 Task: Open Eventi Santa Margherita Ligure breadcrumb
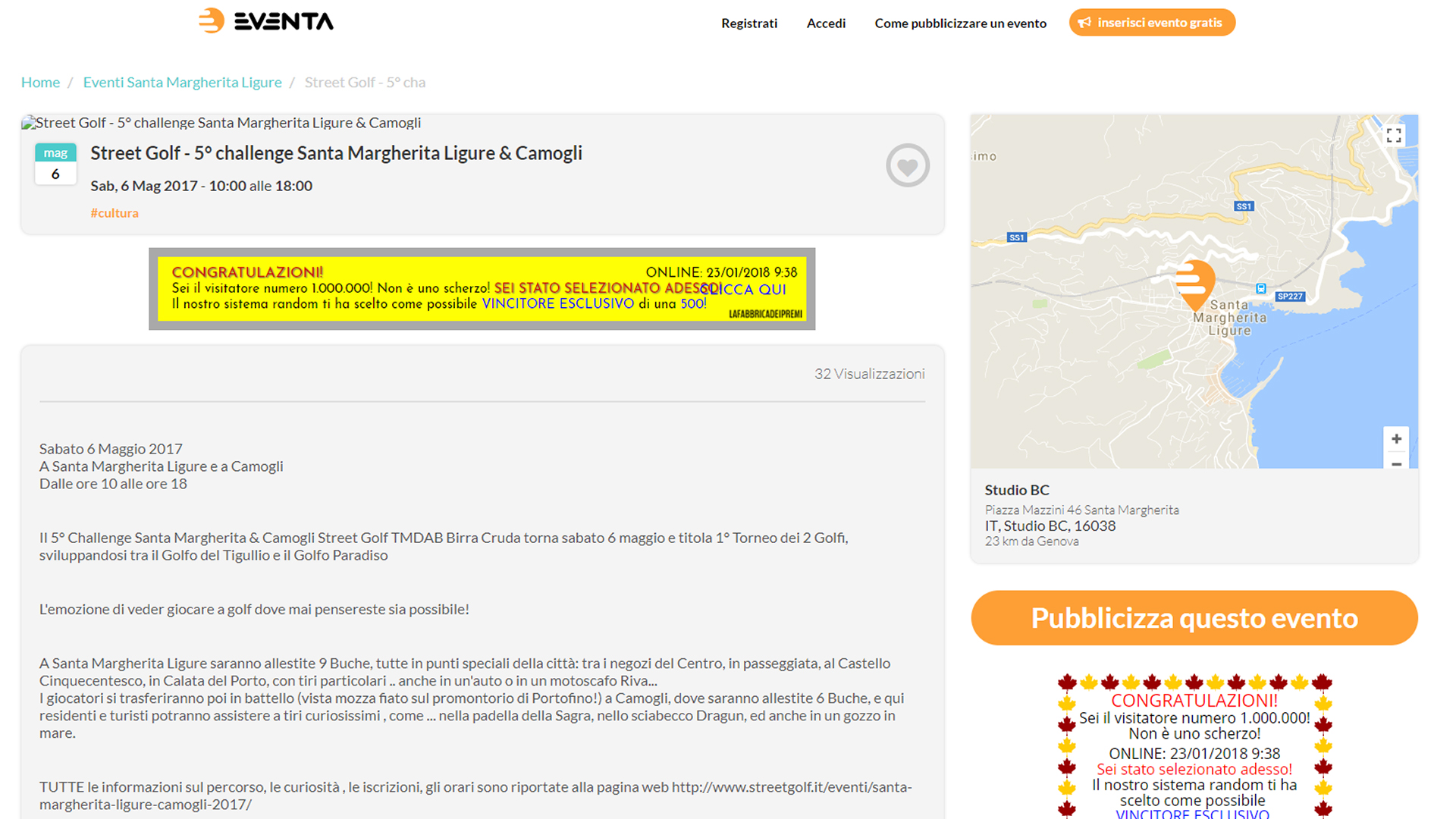(x=182, y=82)
